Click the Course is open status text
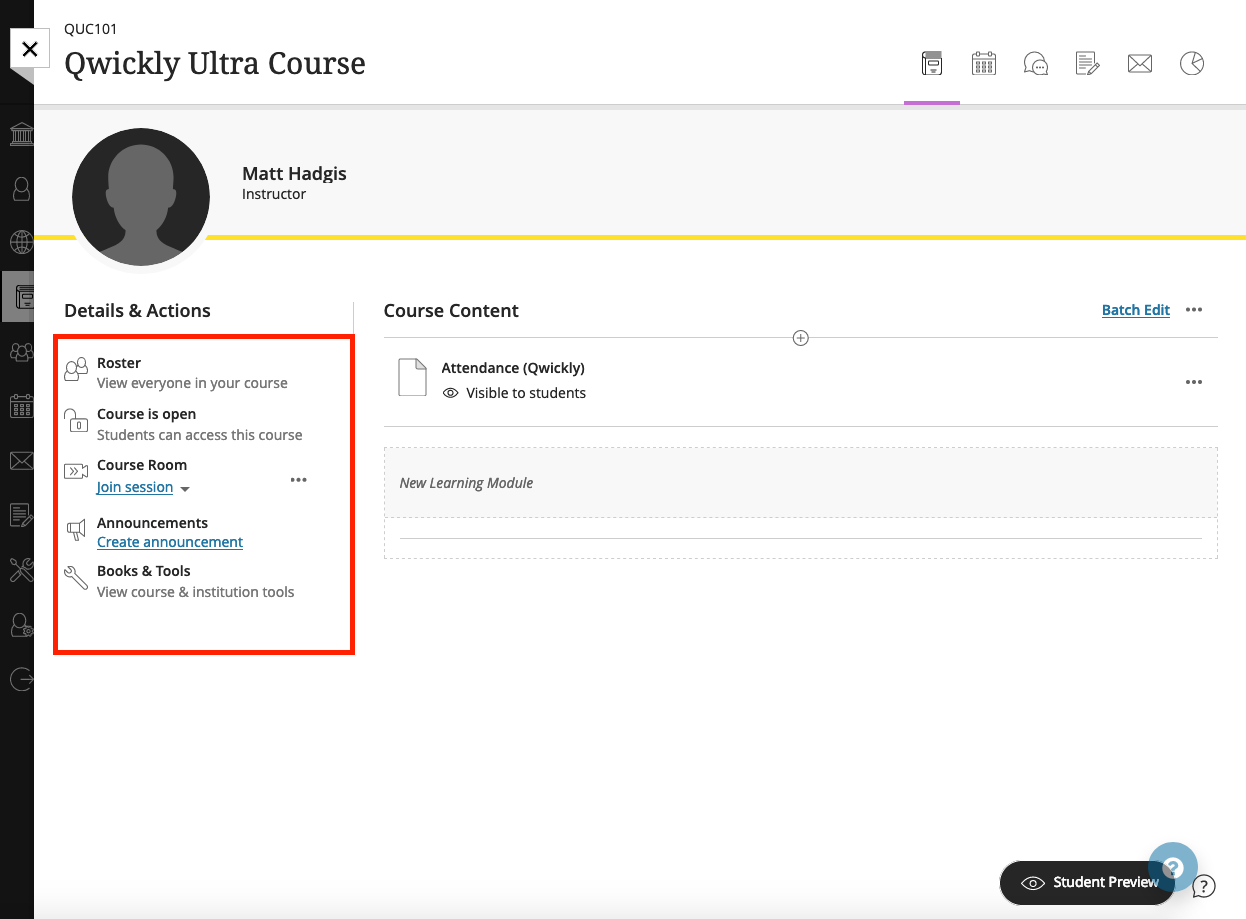This screenshot has width=1246, height=919. 146,414
